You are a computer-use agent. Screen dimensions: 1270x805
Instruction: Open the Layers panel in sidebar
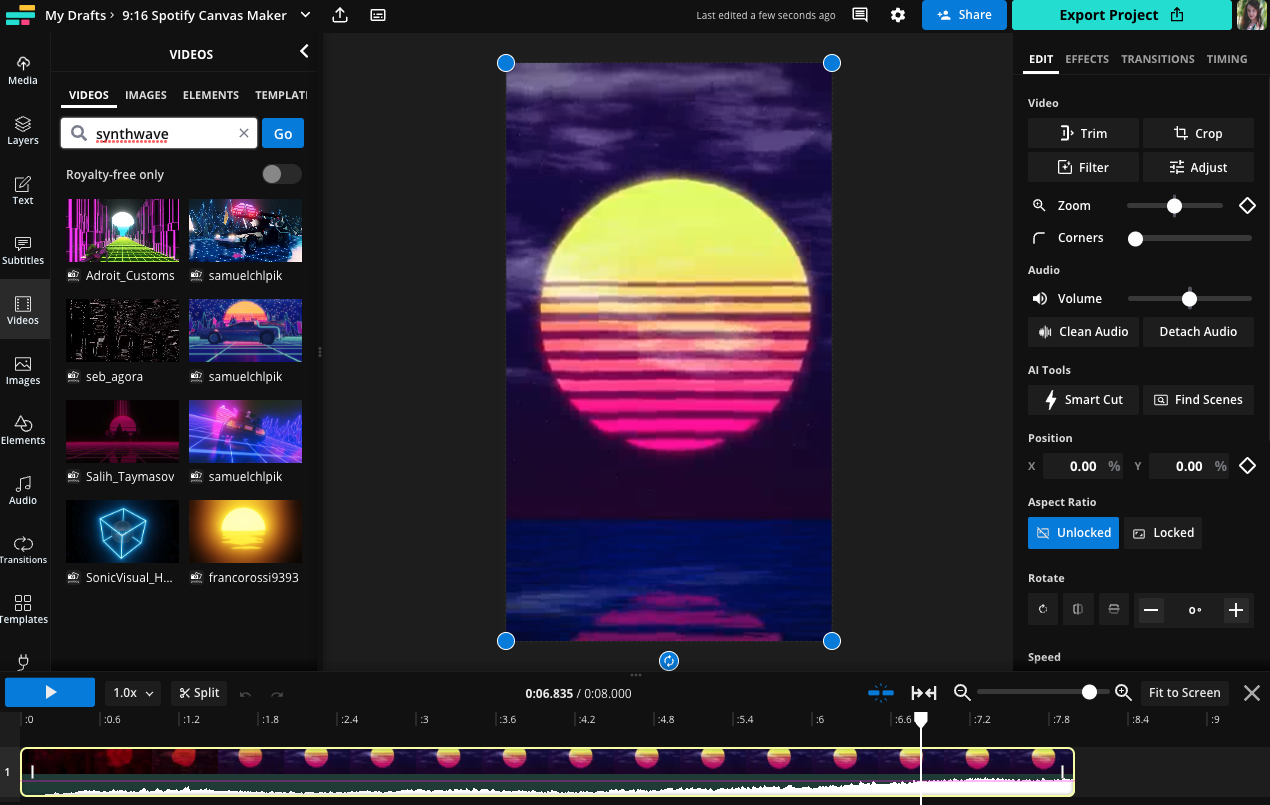[x=23, y=129]
